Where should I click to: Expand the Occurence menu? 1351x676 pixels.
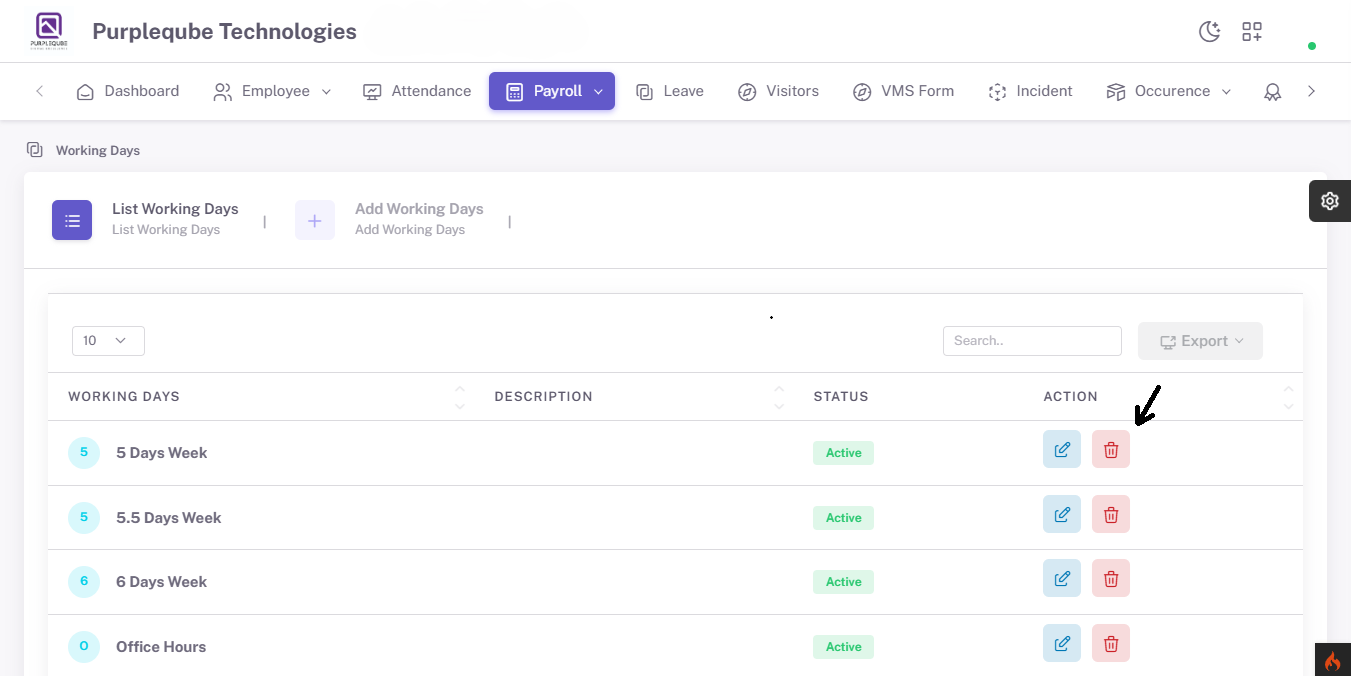point(1169,91)
